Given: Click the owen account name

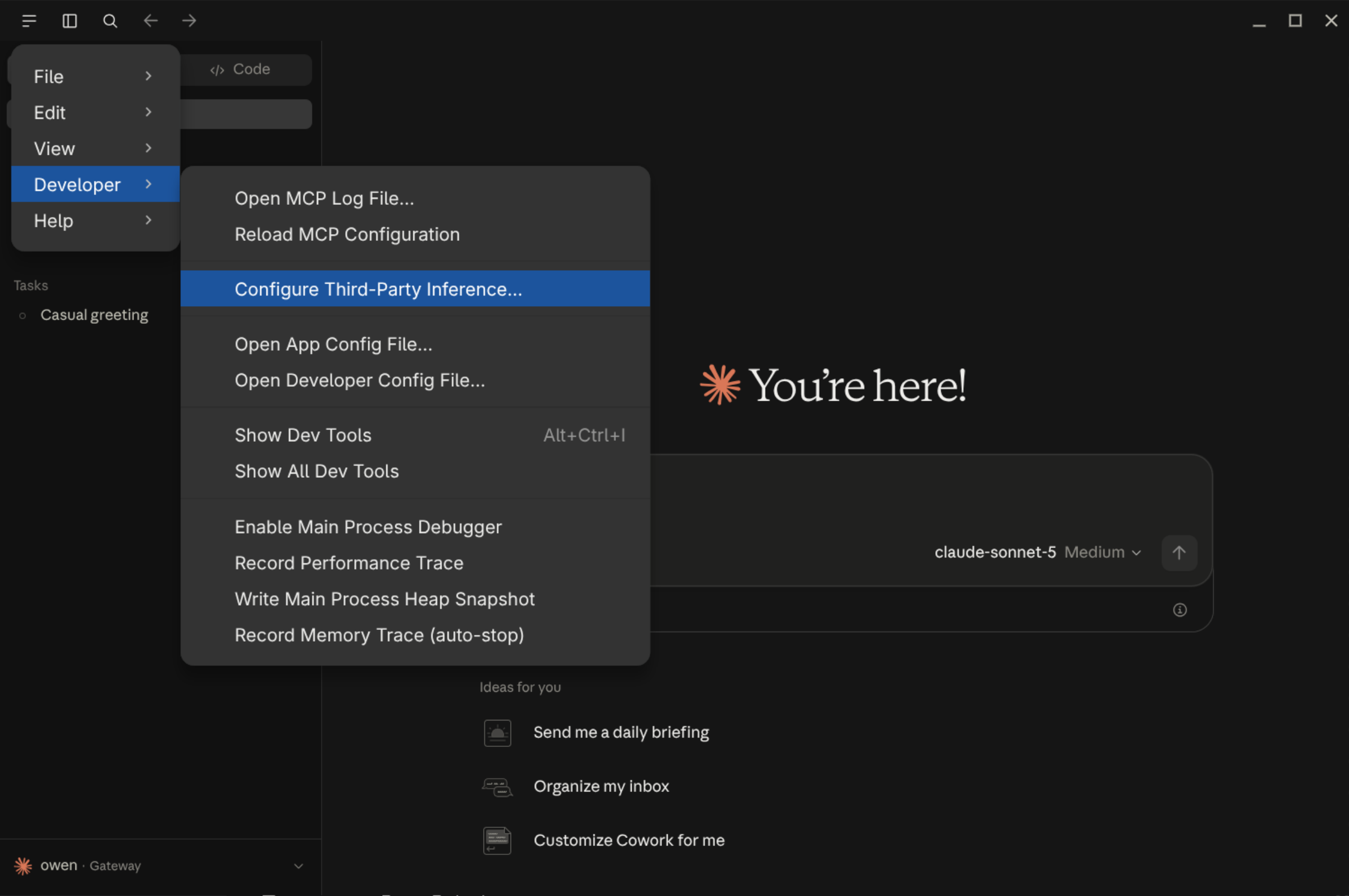Looking at the screenshot, I should 59,865.
